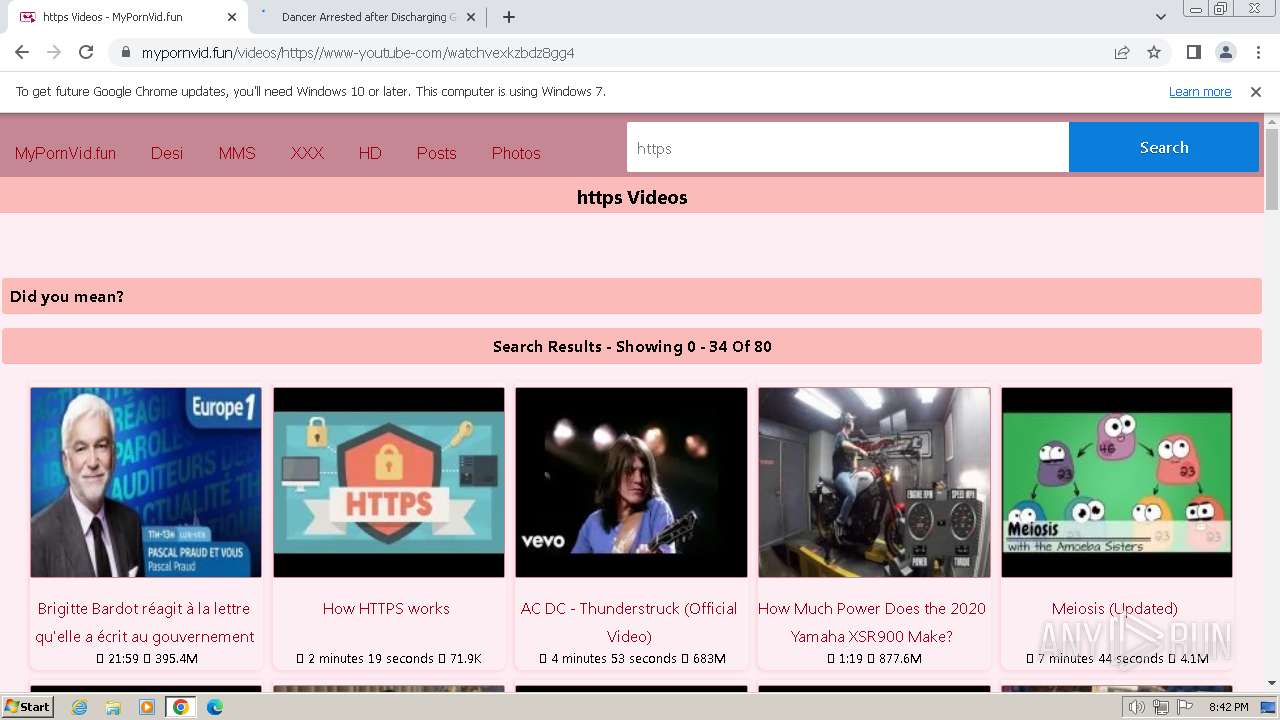Click the '4 minutes 53 seconds' duration text
The width and height of the screenshot is (1280, 720).
point(614,659)
